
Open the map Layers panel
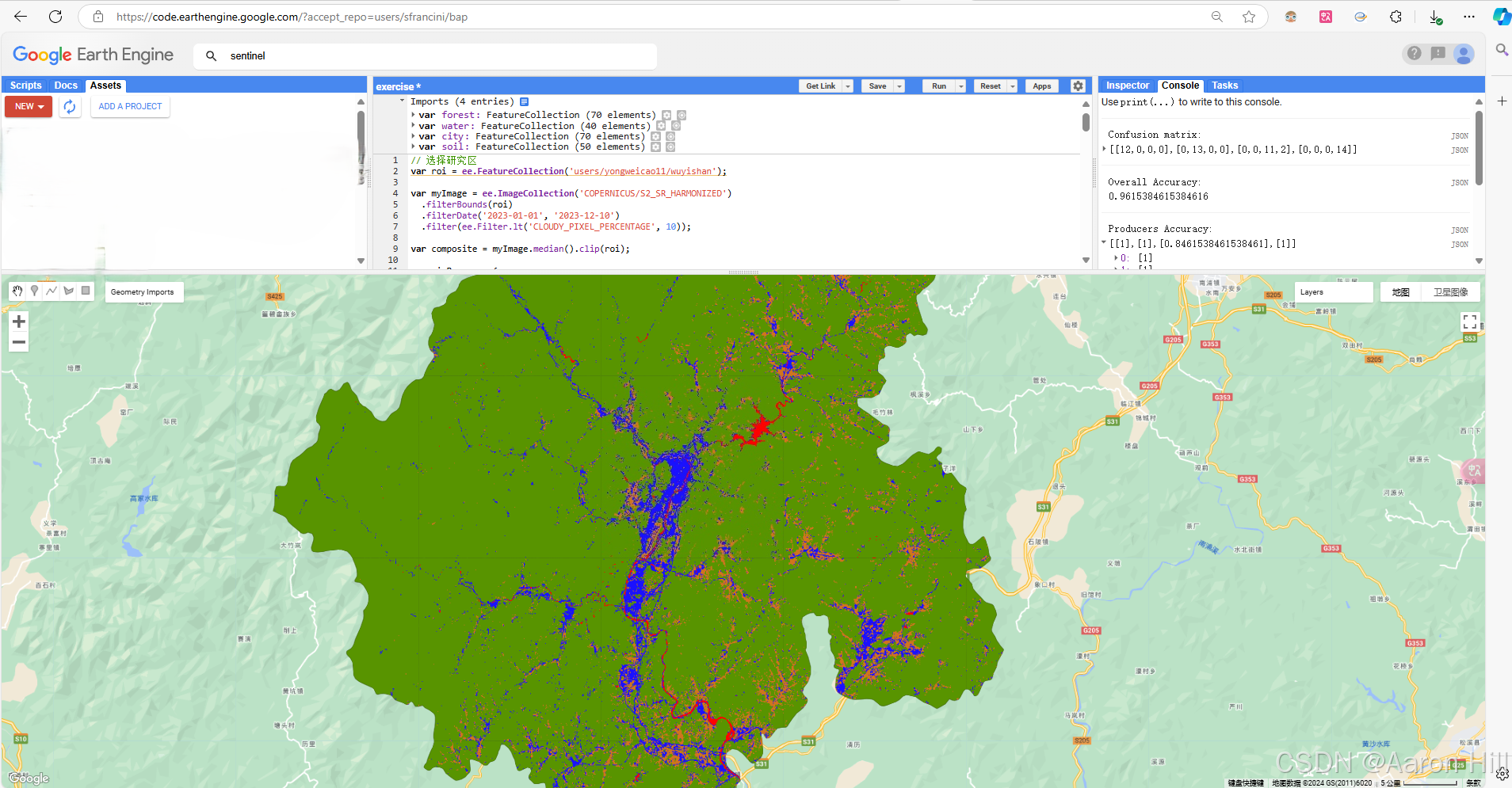[x=1334, y=292]
